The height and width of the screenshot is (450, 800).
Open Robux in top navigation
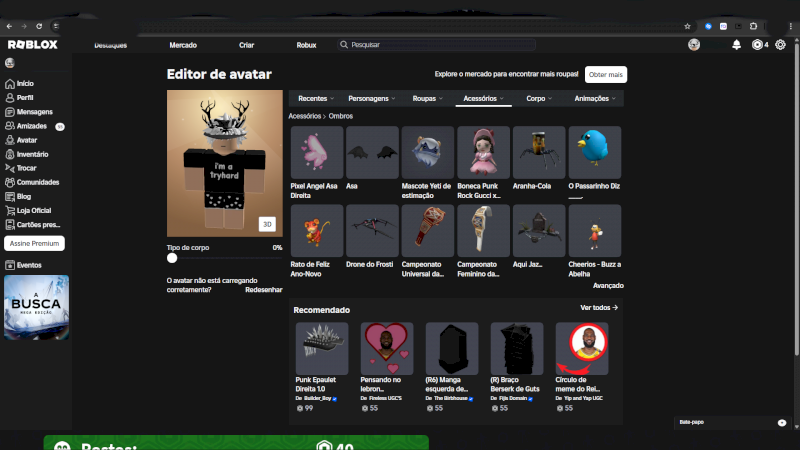(x=306, y=45)
